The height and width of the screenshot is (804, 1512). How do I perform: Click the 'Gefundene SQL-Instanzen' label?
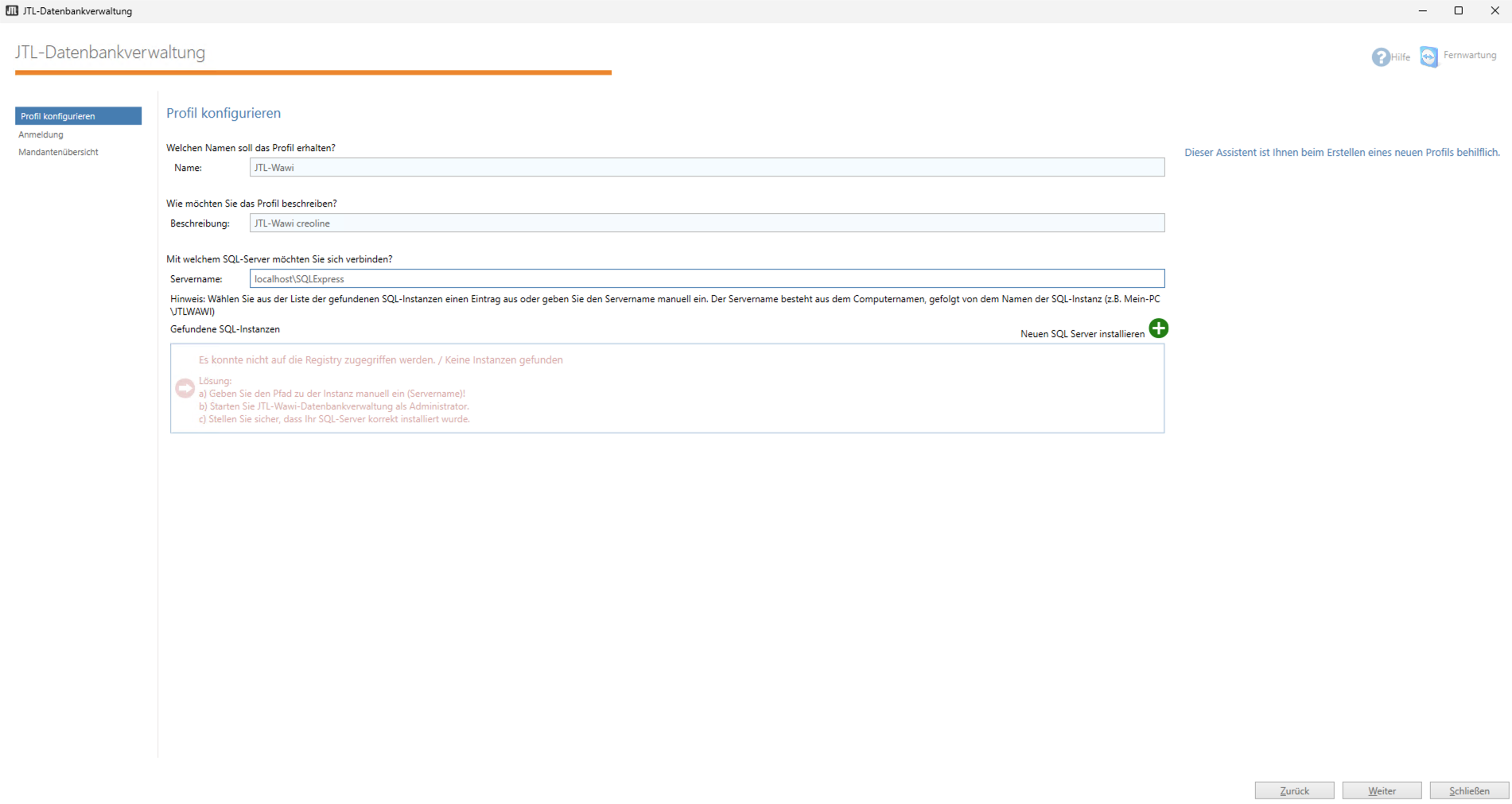(x=225, y=329)
